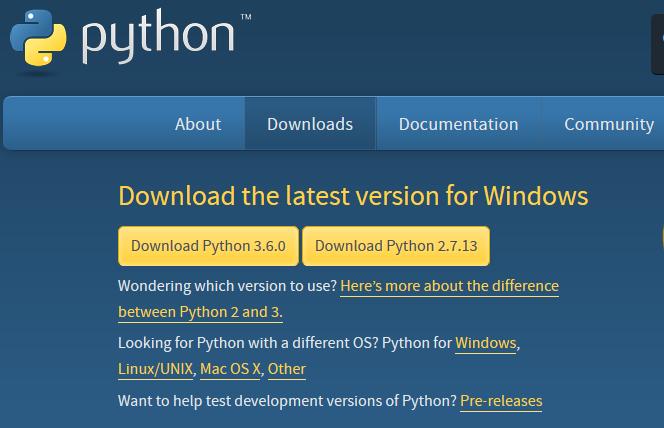
Task: Open 'Here's more about the difference' link
Action: click(x=449, y=286)
